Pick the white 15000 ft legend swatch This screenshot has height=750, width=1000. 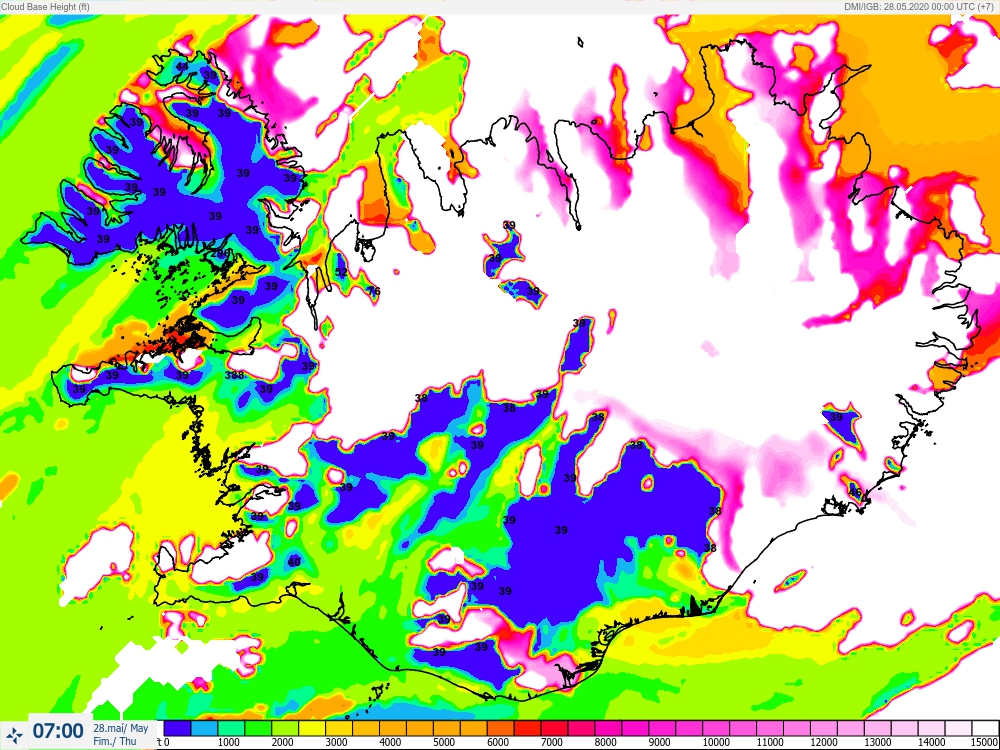click(985, 728)
